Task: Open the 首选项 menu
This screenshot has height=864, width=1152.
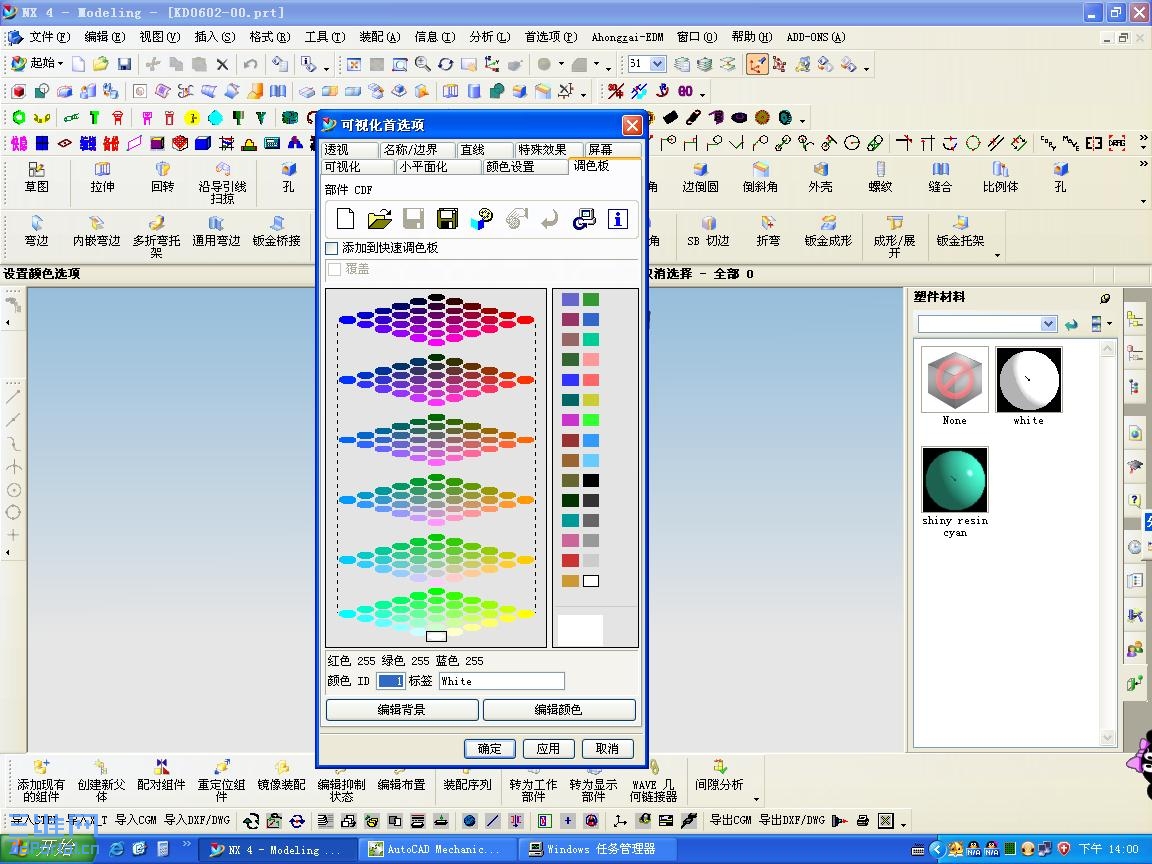Action: point(550,37)
